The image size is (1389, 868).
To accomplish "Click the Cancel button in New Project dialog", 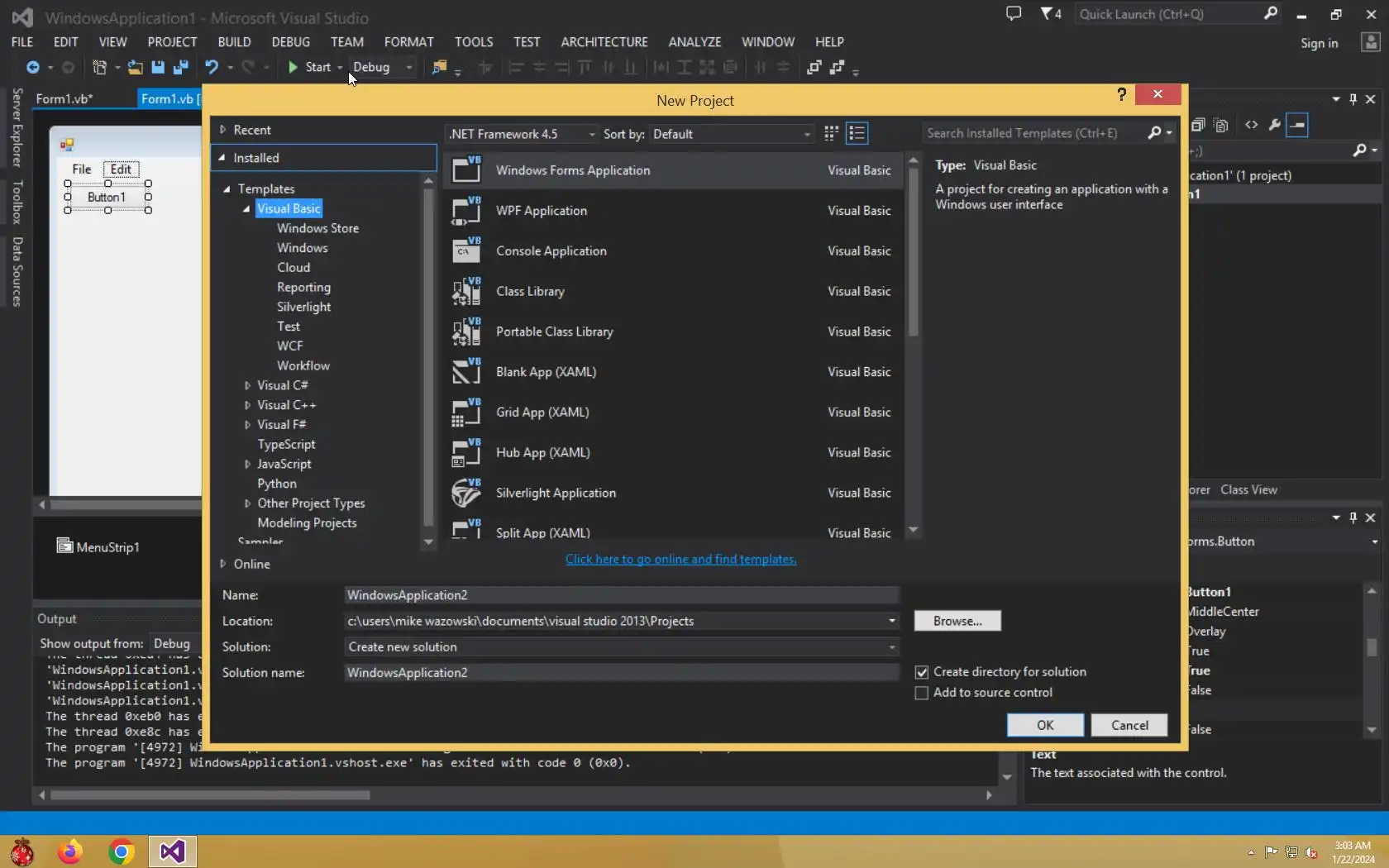I will (1129, 725).
